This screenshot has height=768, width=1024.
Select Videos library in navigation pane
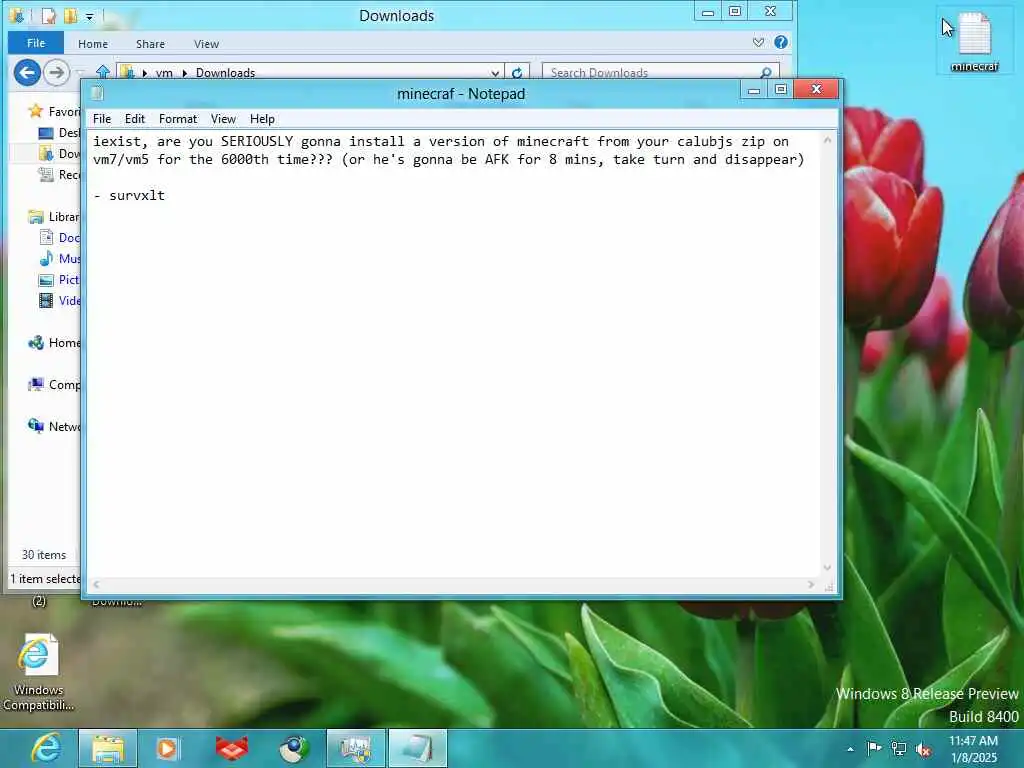pos(59,300)
